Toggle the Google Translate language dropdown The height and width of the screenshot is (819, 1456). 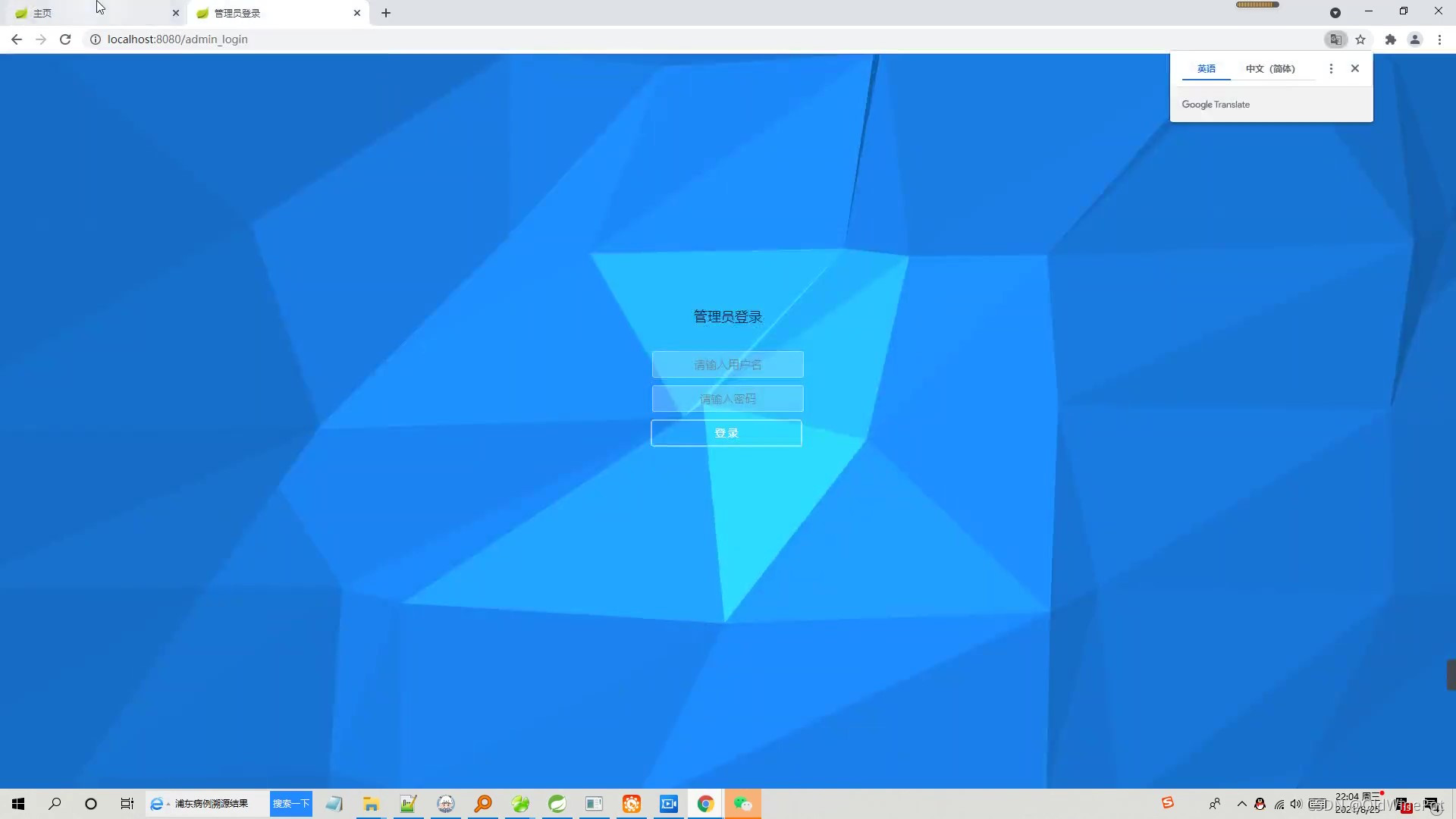(x=1330, y=68)
